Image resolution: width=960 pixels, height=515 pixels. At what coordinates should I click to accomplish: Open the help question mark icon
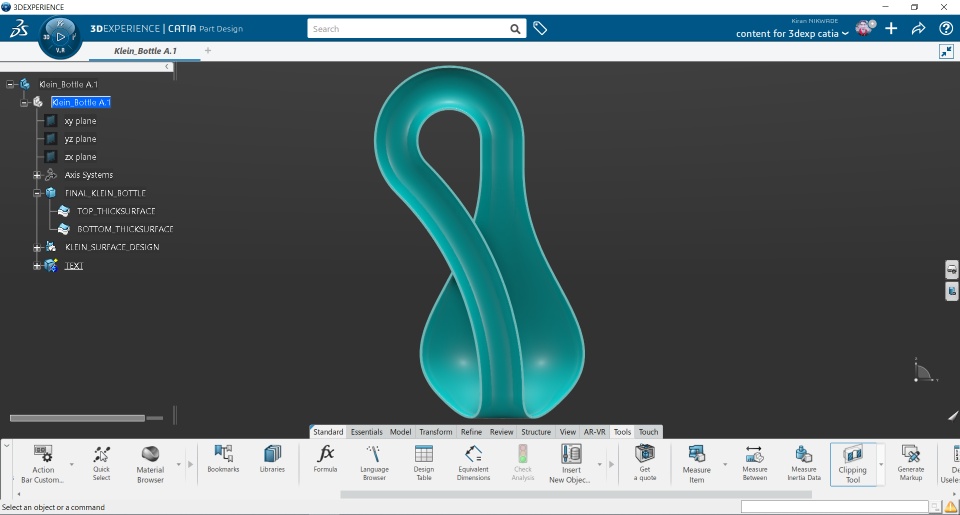(945, 28)
